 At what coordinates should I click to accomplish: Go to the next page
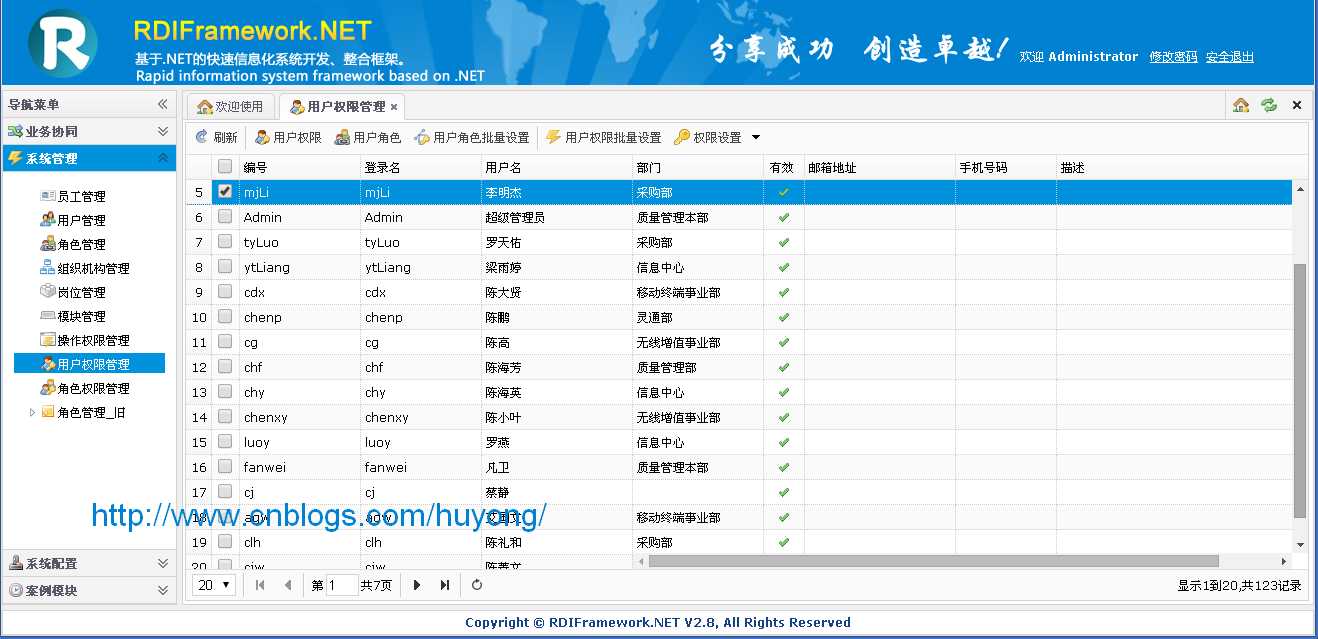pyautogui.click(x=417, y=585)
